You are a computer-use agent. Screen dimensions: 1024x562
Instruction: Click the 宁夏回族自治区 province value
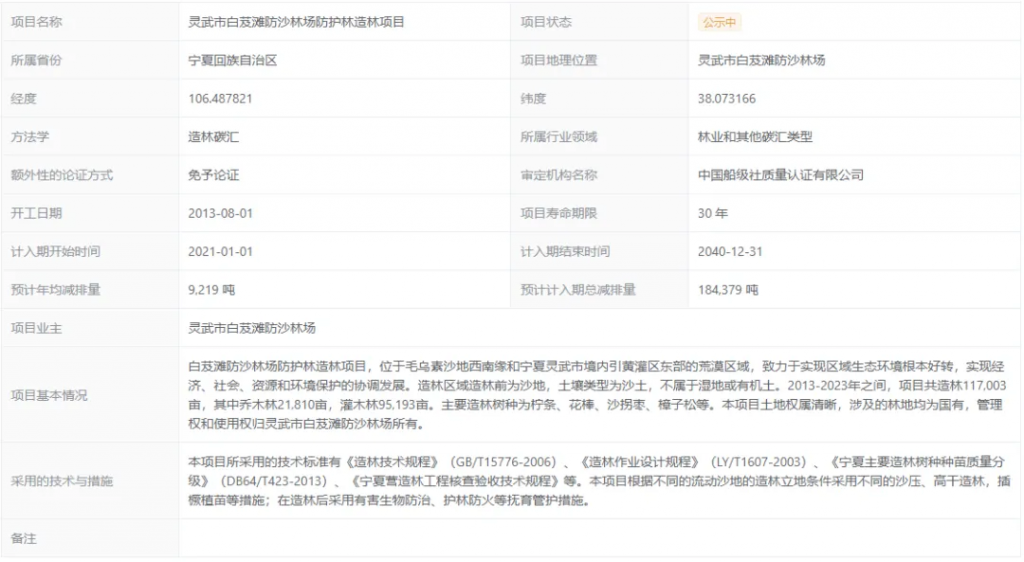pos(232,60)
